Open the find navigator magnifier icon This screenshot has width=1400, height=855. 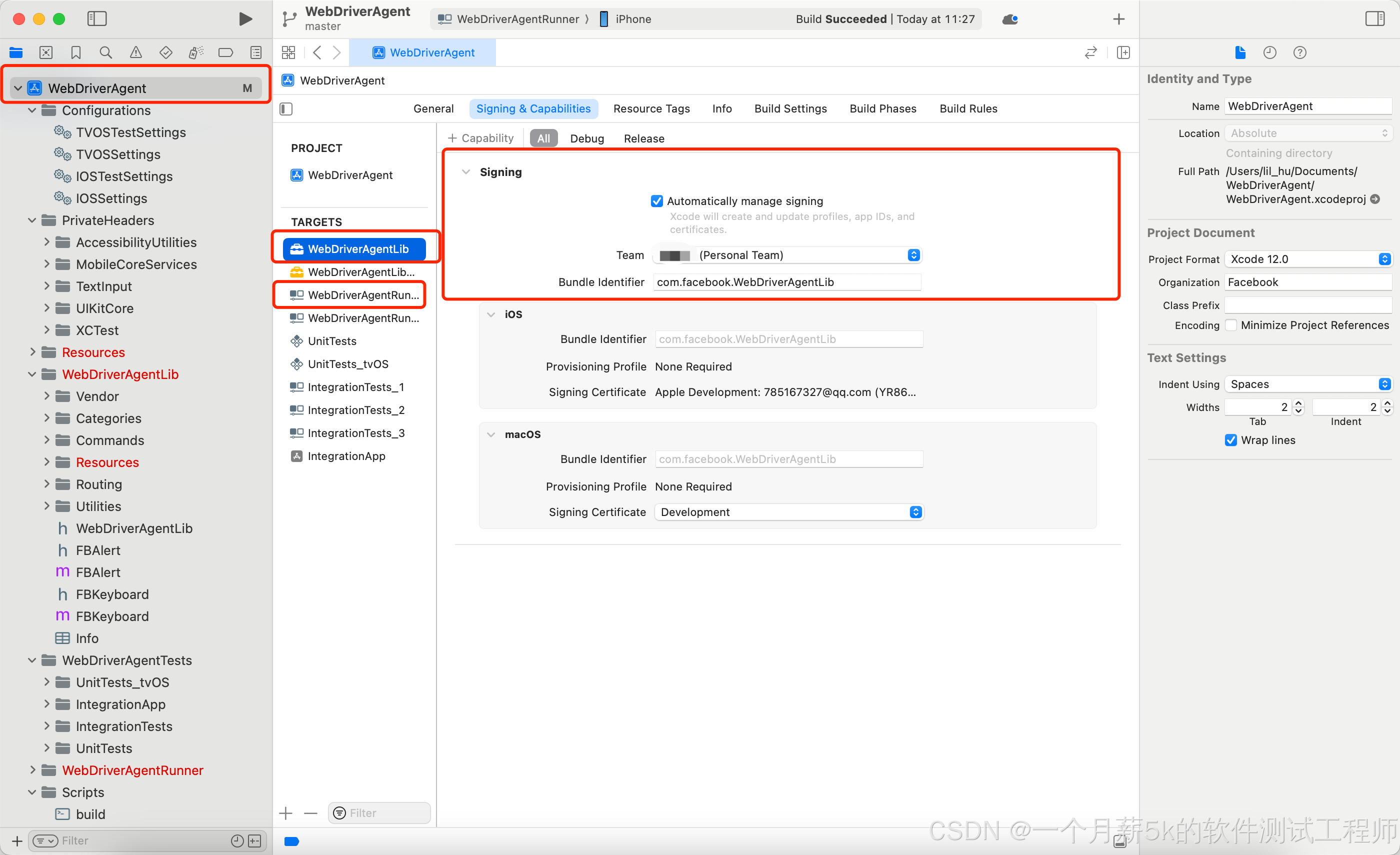105,53
